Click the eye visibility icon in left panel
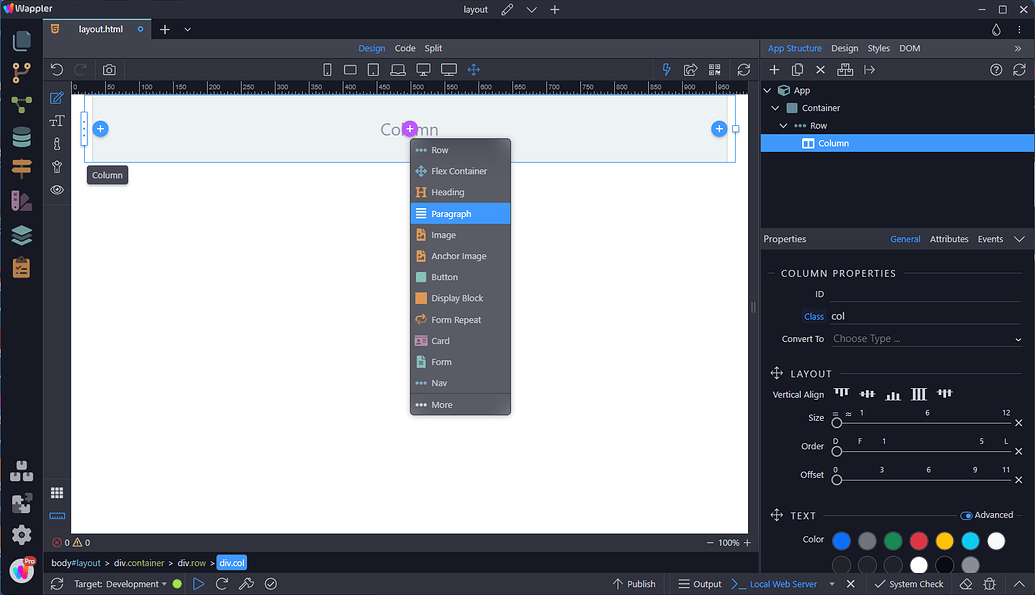Screen dimensions: 1035x595 57,189
